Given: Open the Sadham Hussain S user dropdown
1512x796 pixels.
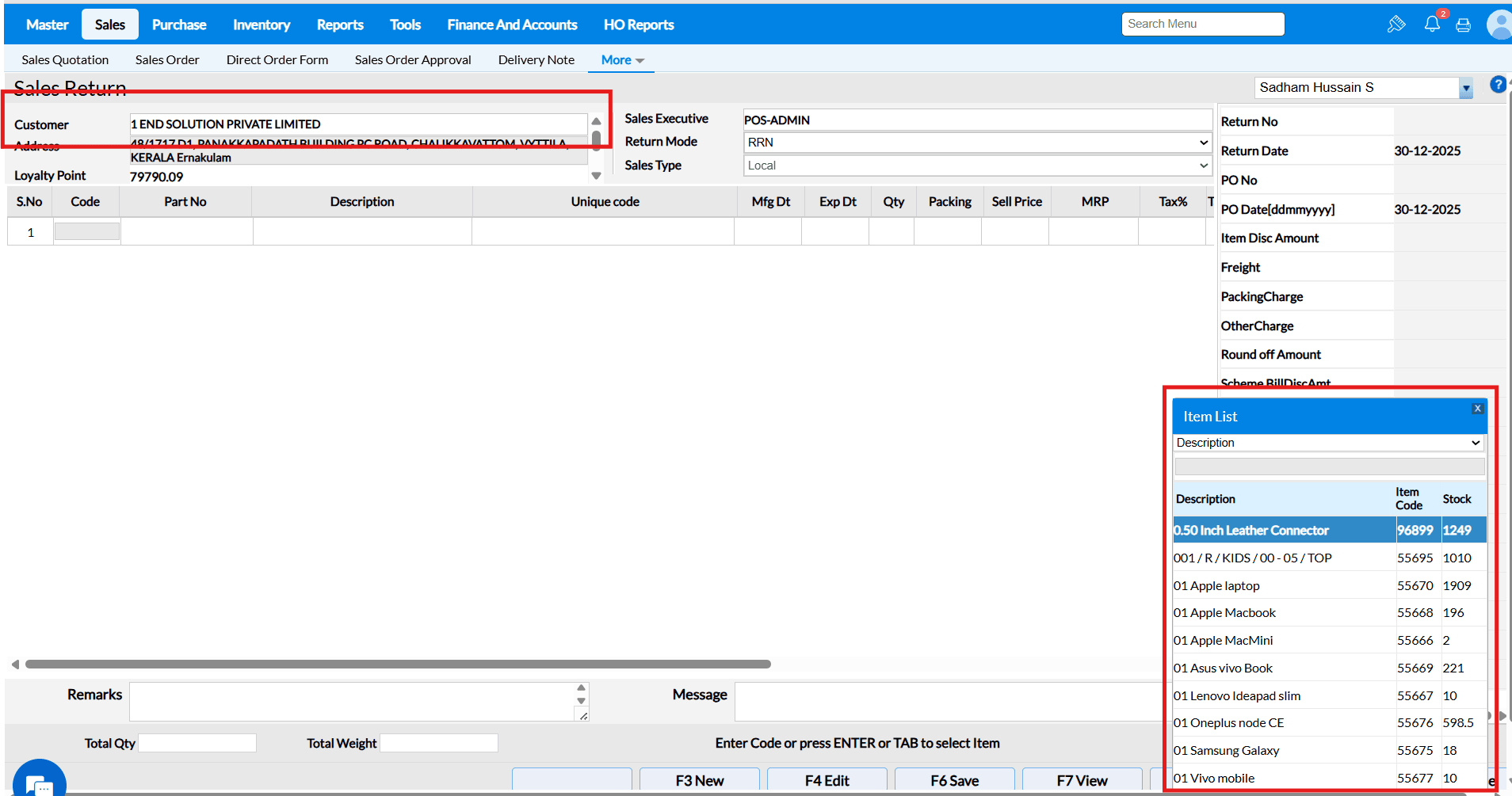Looking at the screenshot, I should [x=1465, y=89].
